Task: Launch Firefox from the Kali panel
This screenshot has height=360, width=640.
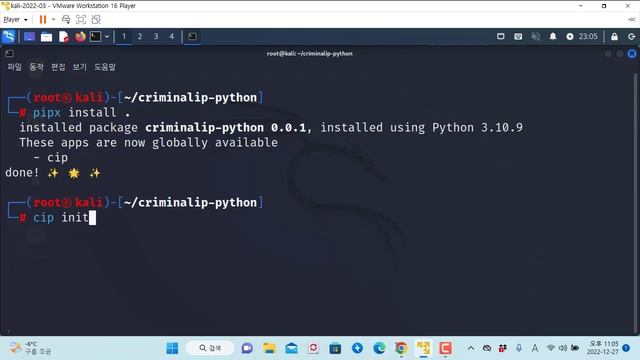Action: click(80, 37)
